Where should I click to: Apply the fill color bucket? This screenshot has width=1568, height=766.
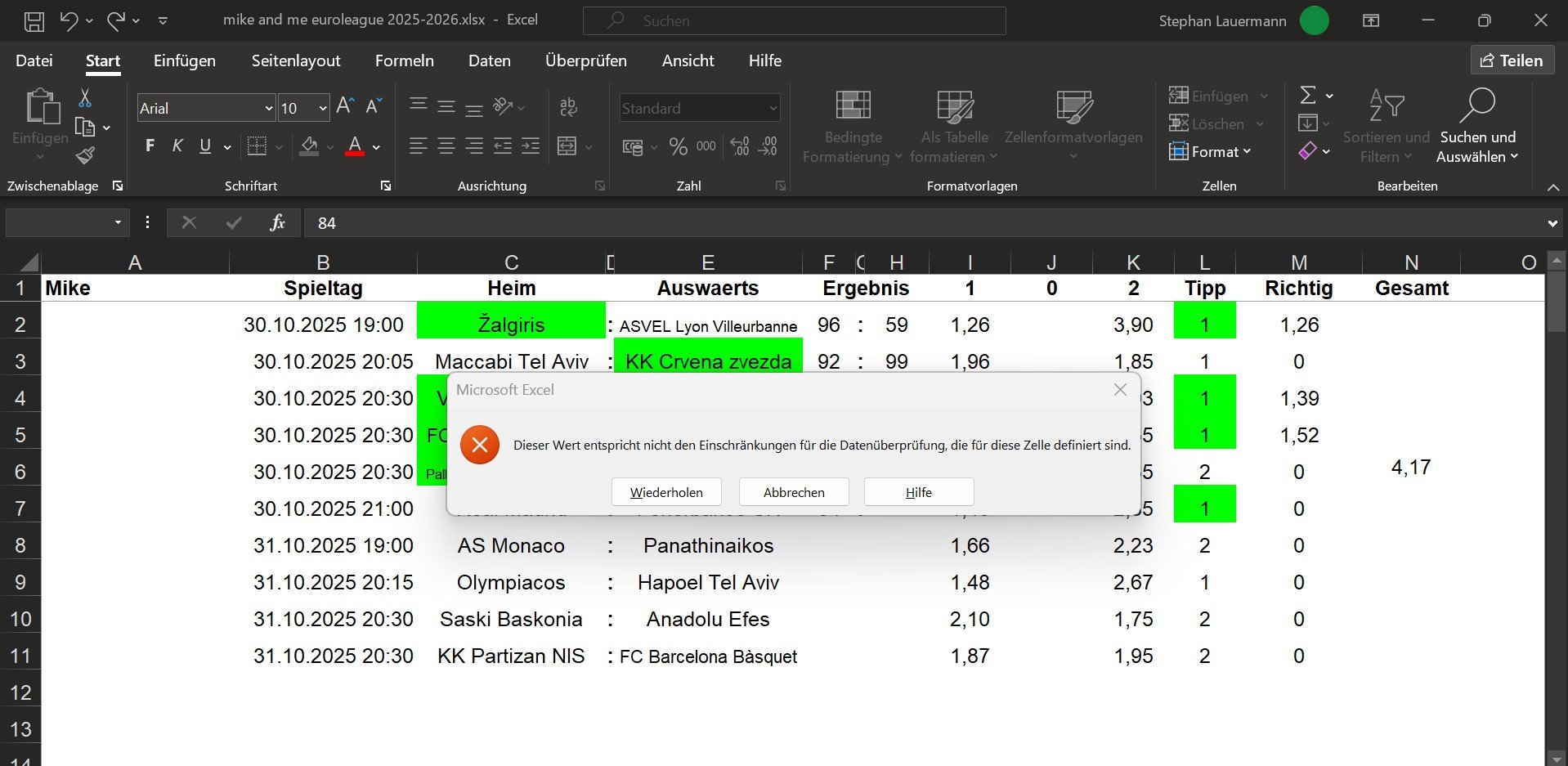pyautogui.click(x=310, y=146)
